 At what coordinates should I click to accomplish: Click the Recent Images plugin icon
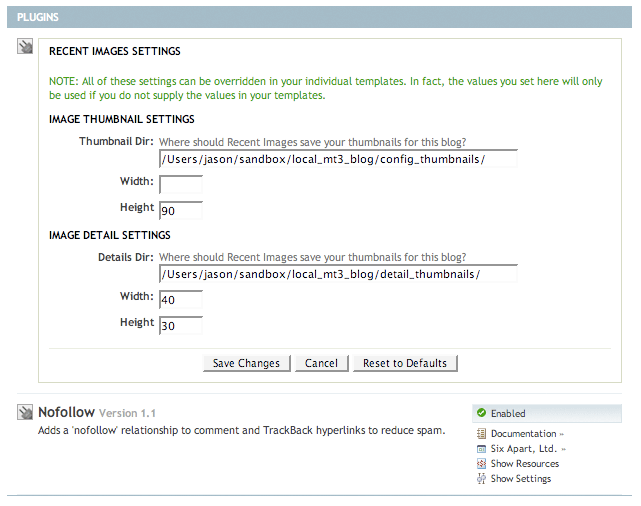tap(26, 48)
